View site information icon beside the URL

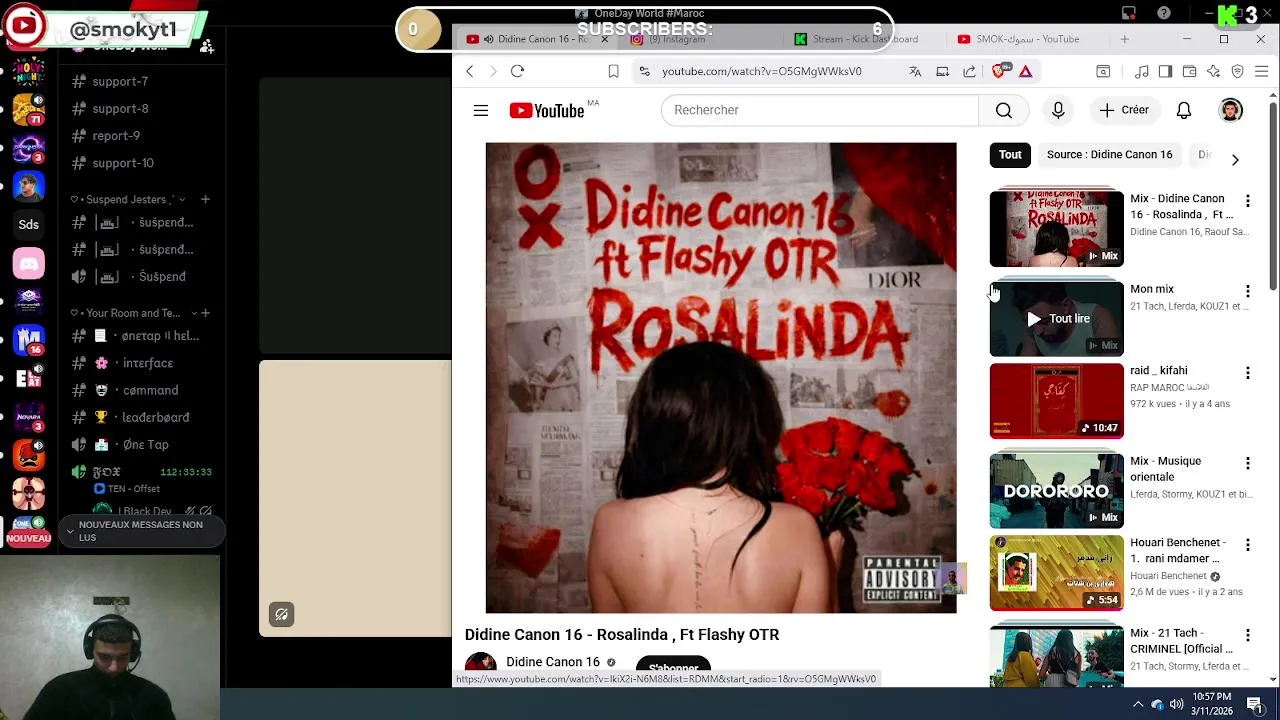point(645,71)
